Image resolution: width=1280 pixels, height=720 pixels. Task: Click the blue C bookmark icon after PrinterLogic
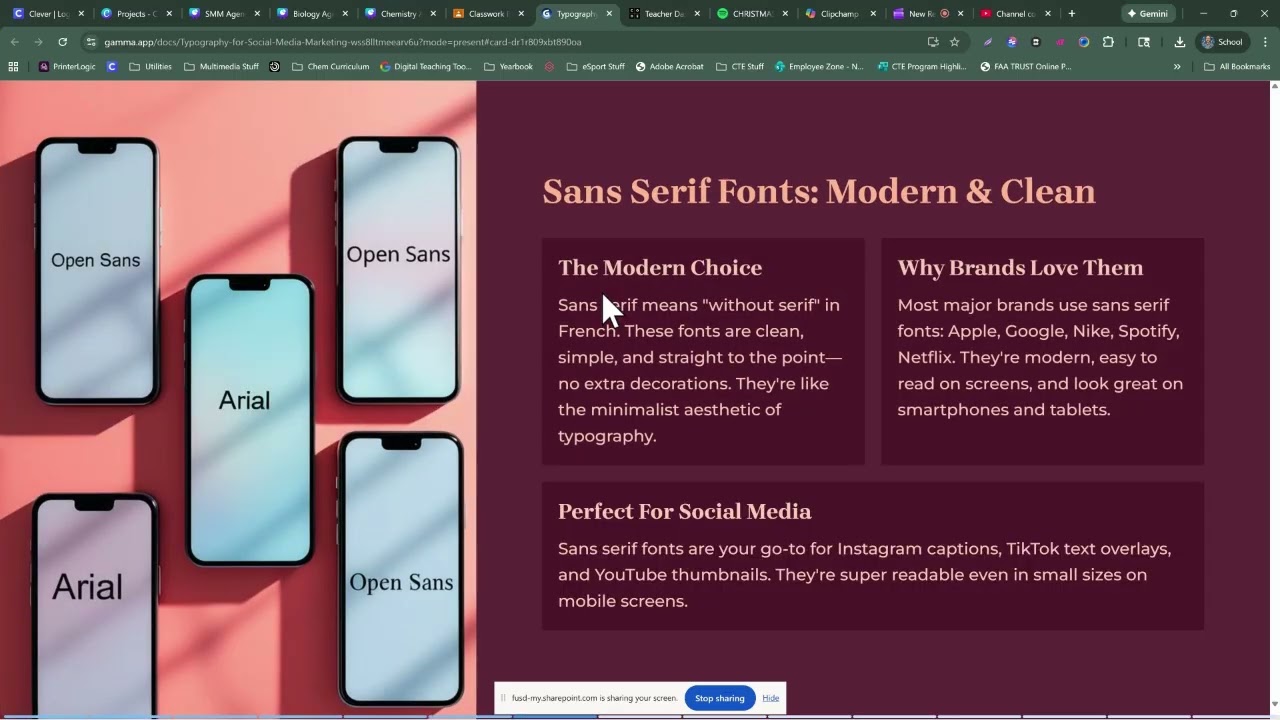coord(112,66)
